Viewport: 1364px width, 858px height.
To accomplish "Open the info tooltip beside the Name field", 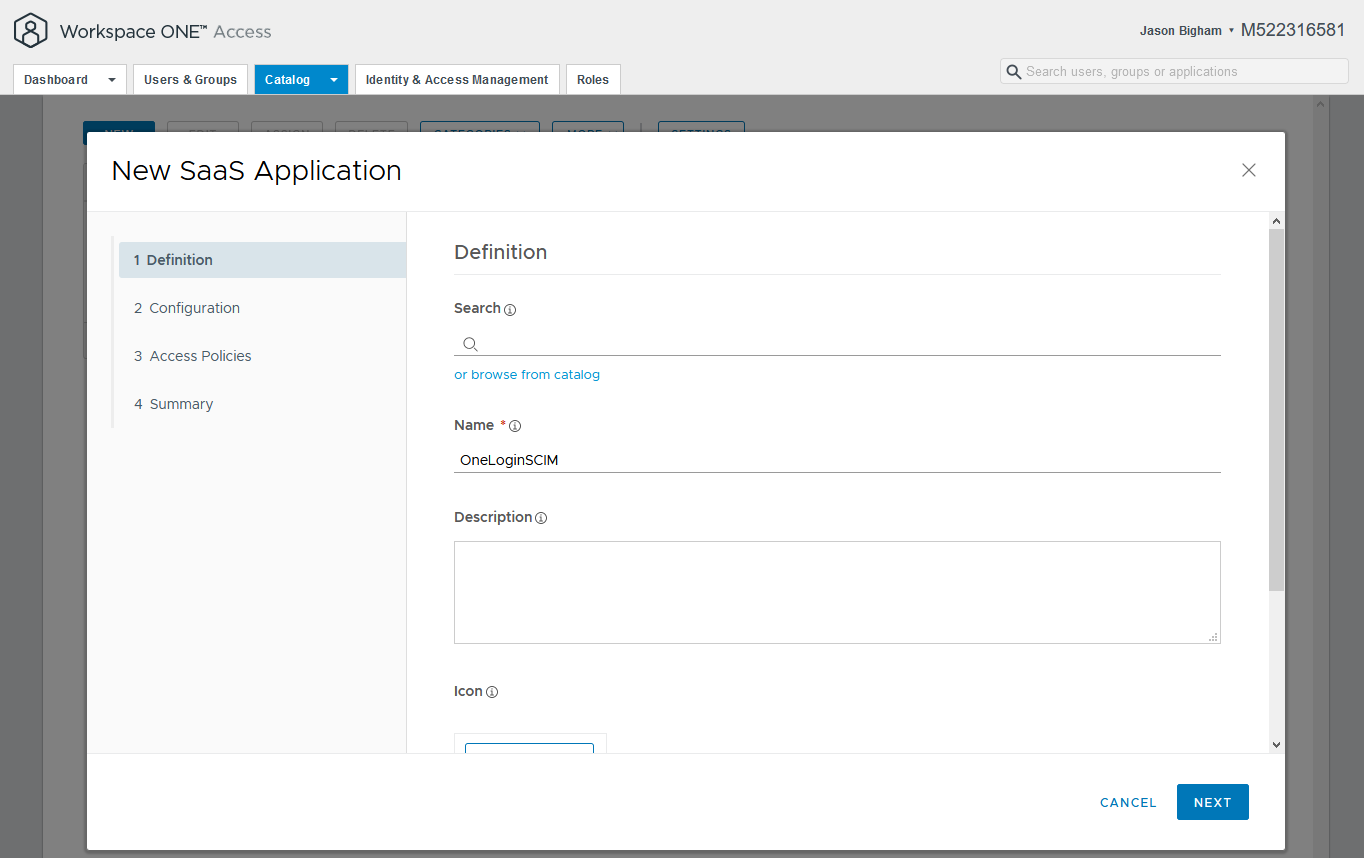I will (x=515, y=425).
